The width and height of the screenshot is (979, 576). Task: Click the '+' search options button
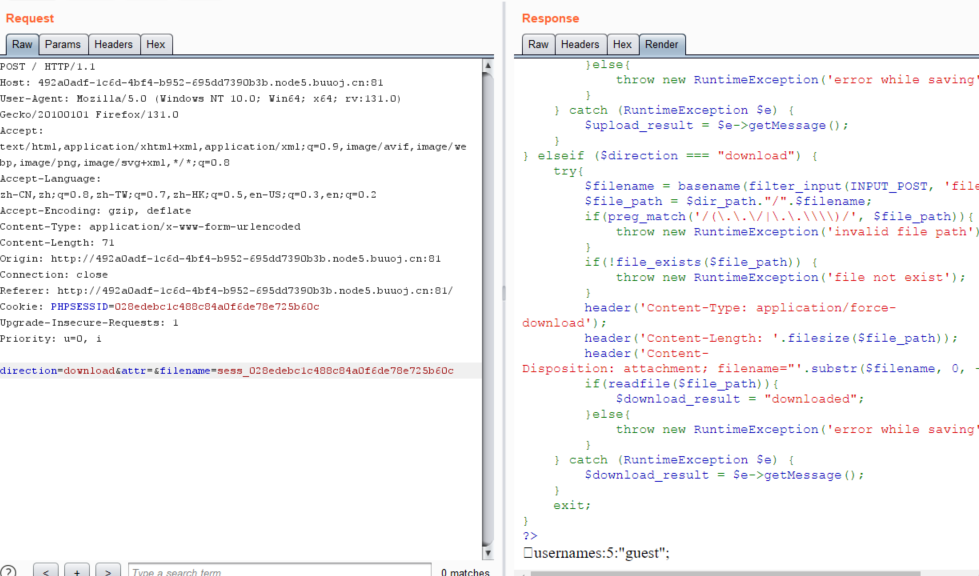click(77, 572)
